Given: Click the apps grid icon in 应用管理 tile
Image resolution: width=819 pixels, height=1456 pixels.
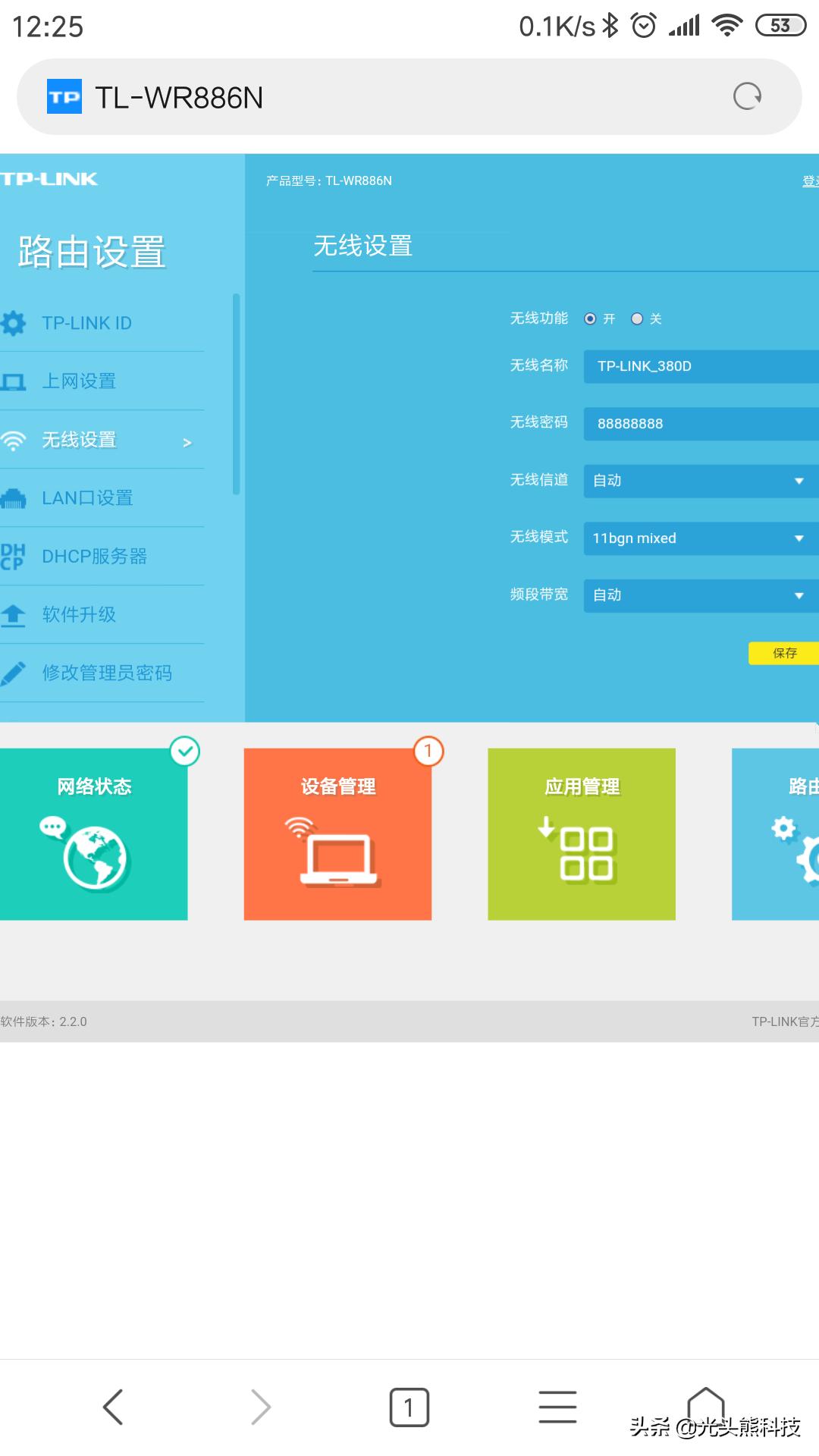Looking at the screenshot, I should (x=576, y=849).
